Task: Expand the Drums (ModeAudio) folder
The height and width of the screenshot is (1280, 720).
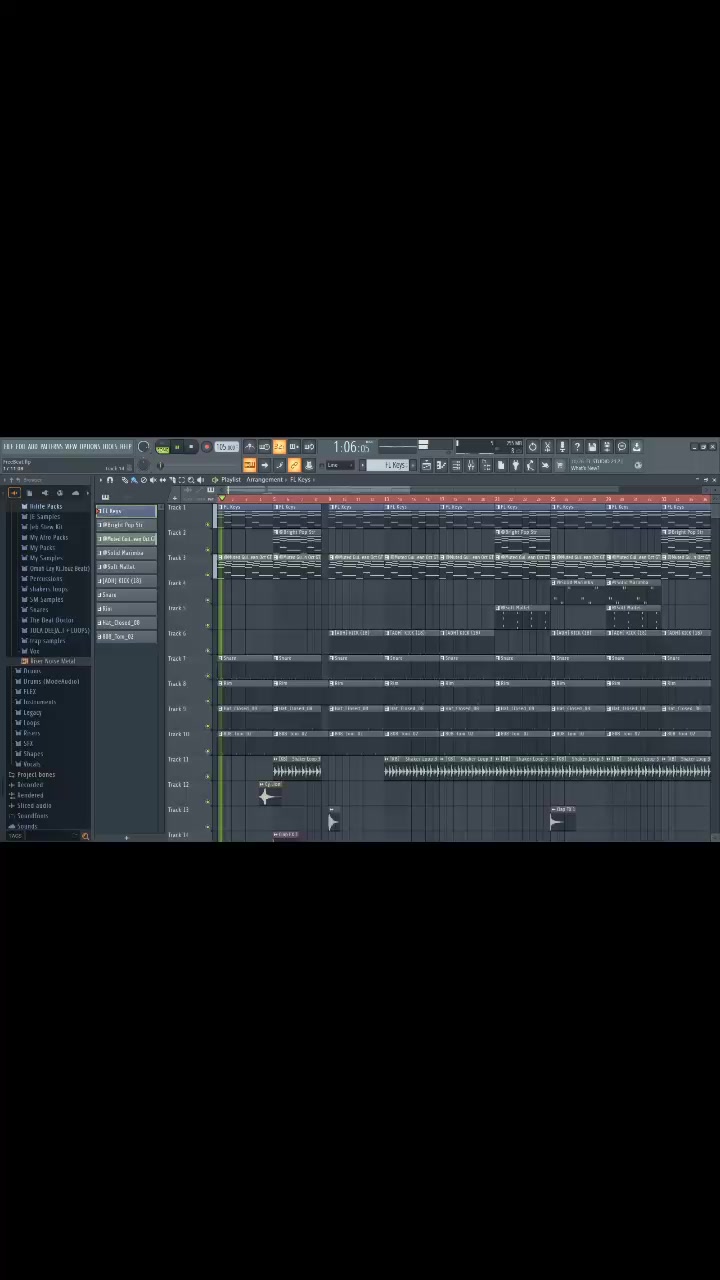Action: pyautogui.click(x=50, y=681)
